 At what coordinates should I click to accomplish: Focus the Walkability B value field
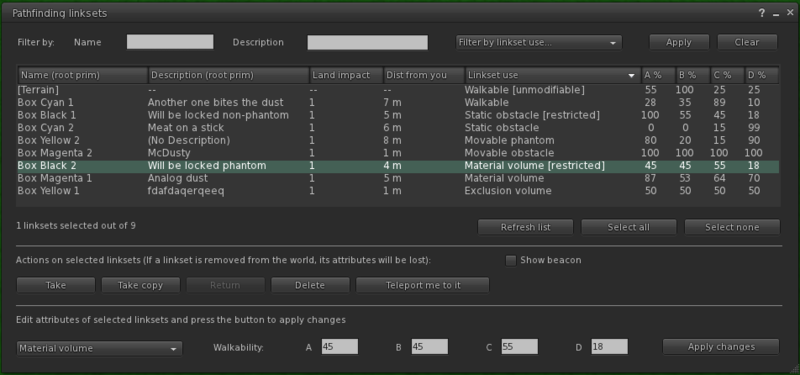tap(430, 347)
